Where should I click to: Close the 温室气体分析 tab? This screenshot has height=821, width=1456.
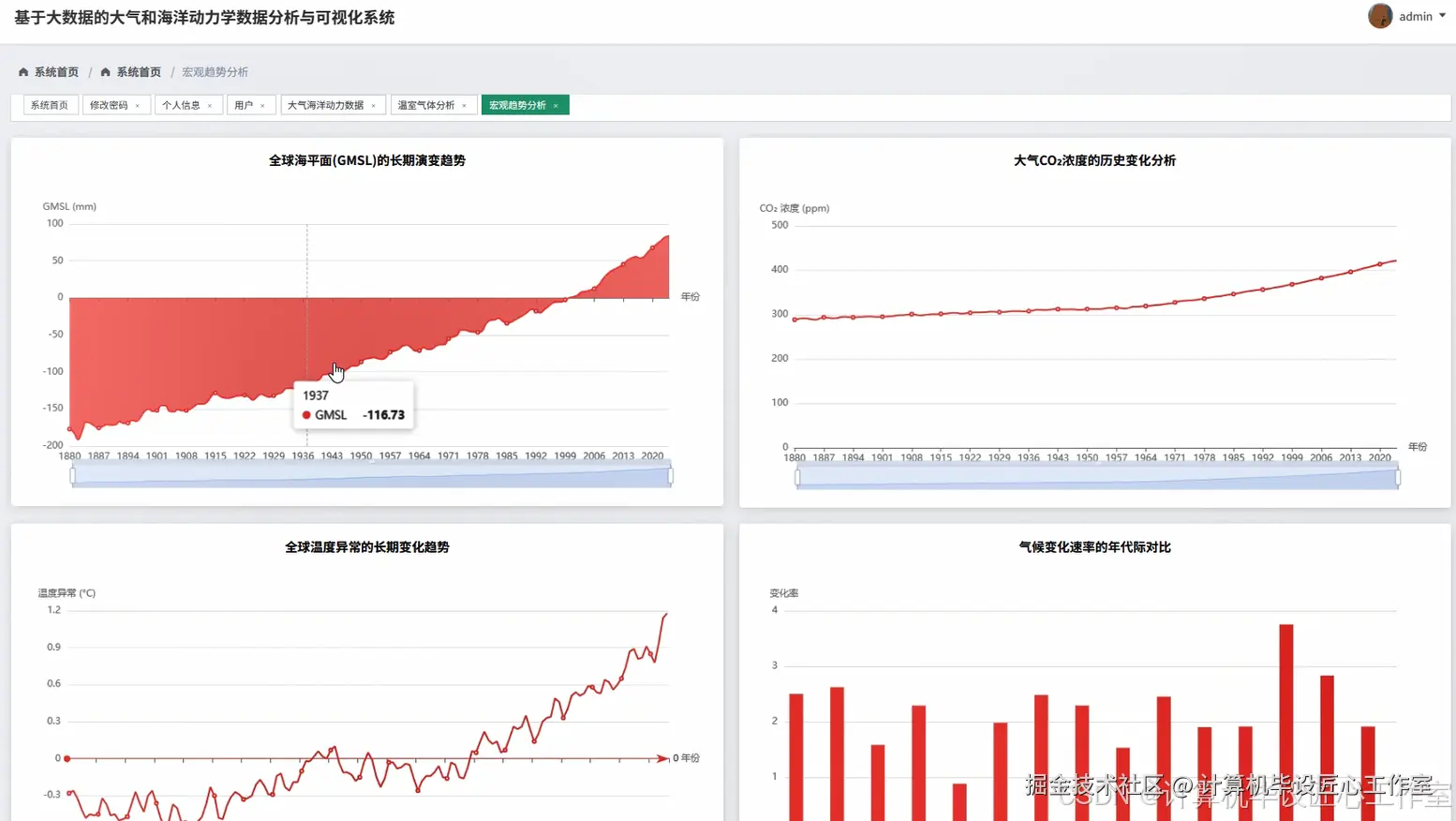[465, 106]
